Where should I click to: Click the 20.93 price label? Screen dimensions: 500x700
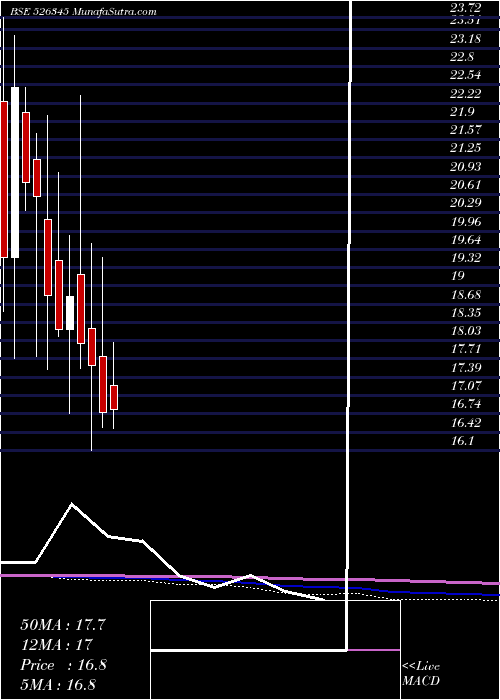tap(466, 167)
